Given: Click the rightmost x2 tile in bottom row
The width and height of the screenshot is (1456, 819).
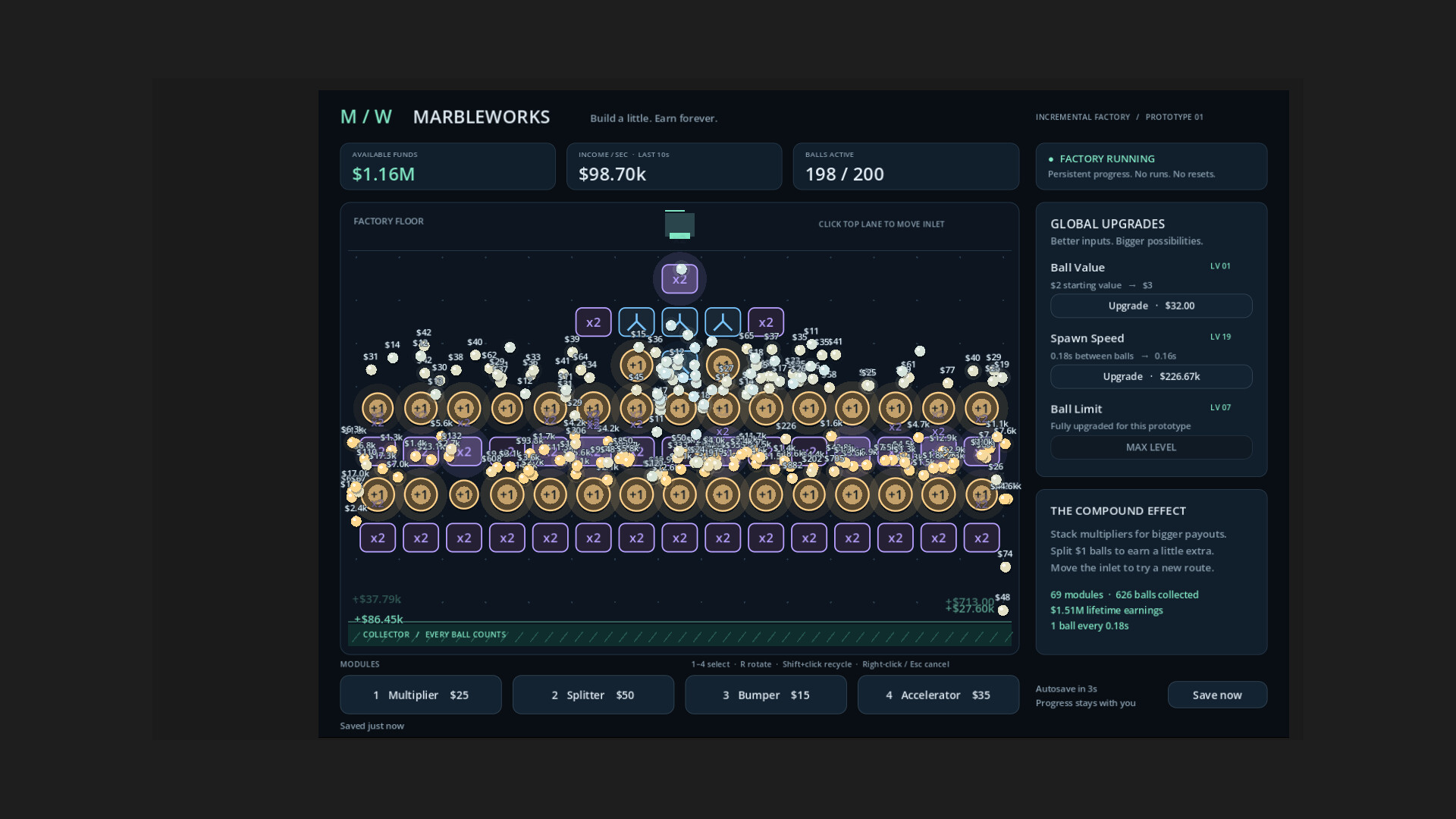Looking at the screenshot, I should (981, 538).
